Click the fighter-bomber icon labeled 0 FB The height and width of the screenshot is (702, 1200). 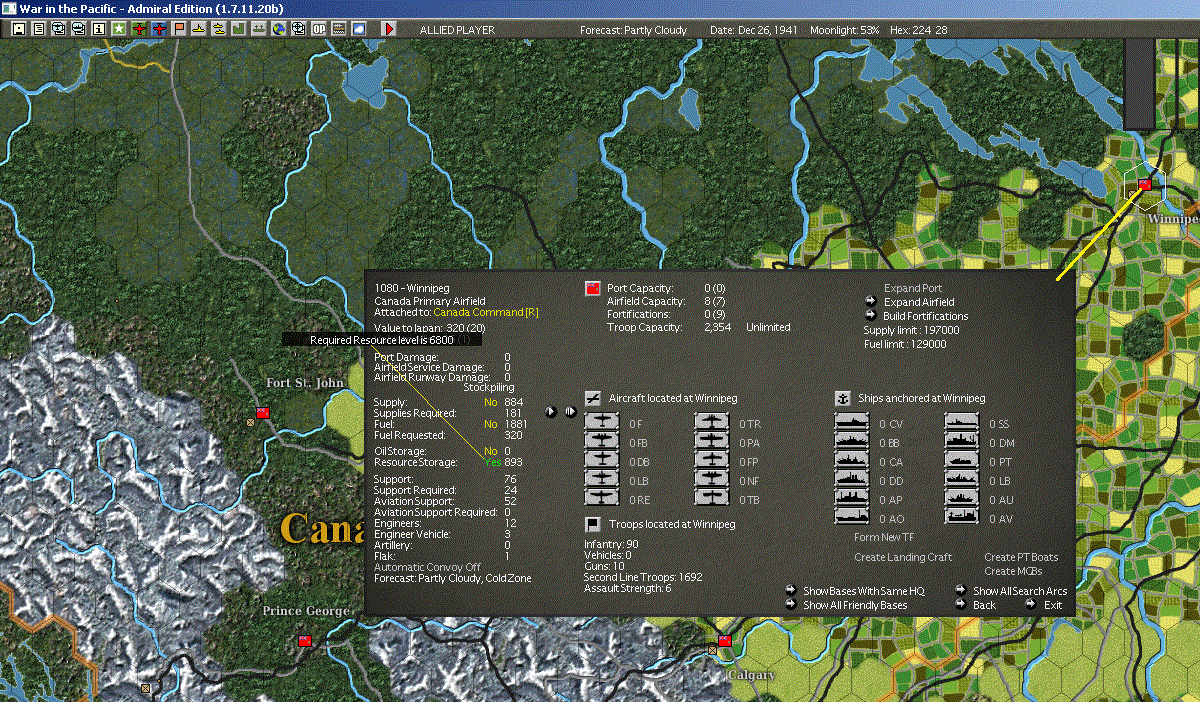602,442
